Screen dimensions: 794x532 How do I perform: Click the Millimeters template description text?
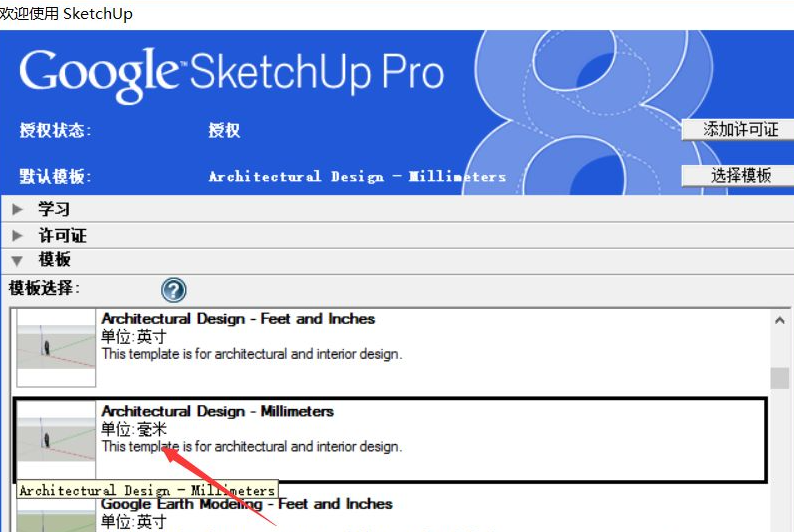coord(252,446)
